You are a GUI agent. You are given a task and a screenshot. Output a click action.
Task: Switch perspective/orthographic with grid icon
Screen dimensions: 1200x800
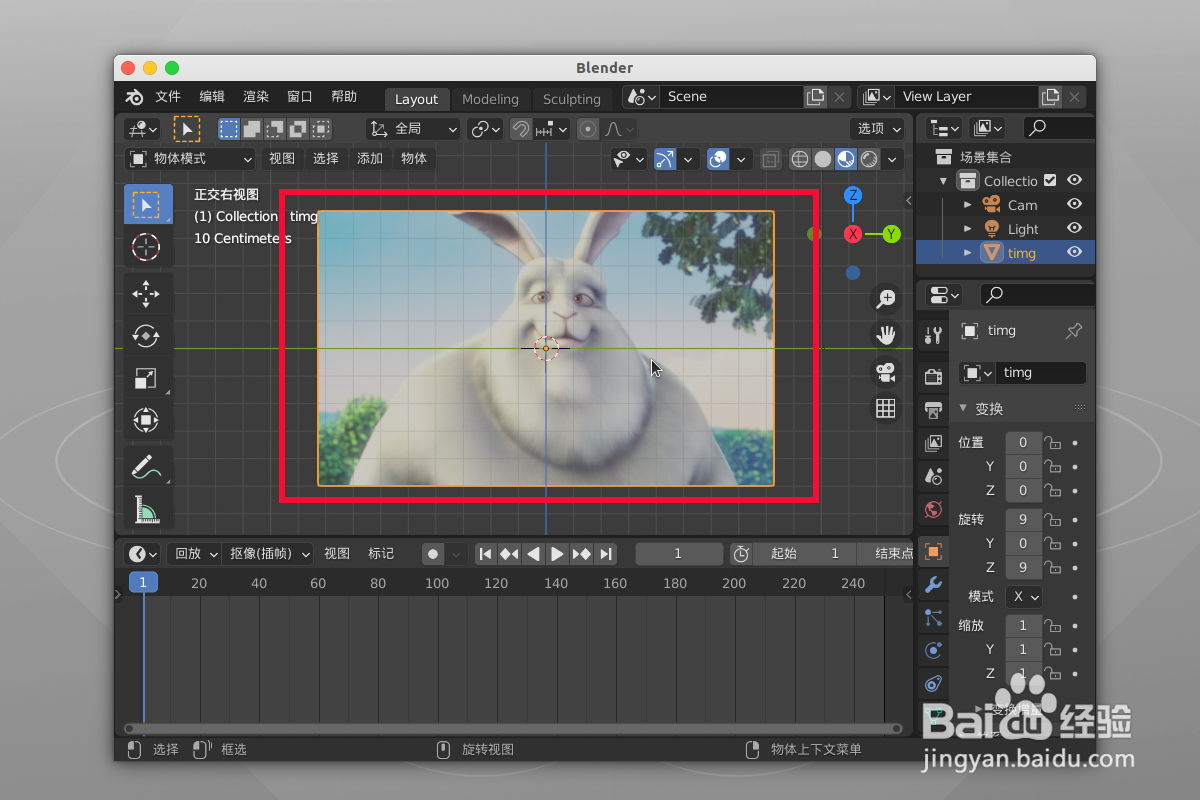[885, 408]
